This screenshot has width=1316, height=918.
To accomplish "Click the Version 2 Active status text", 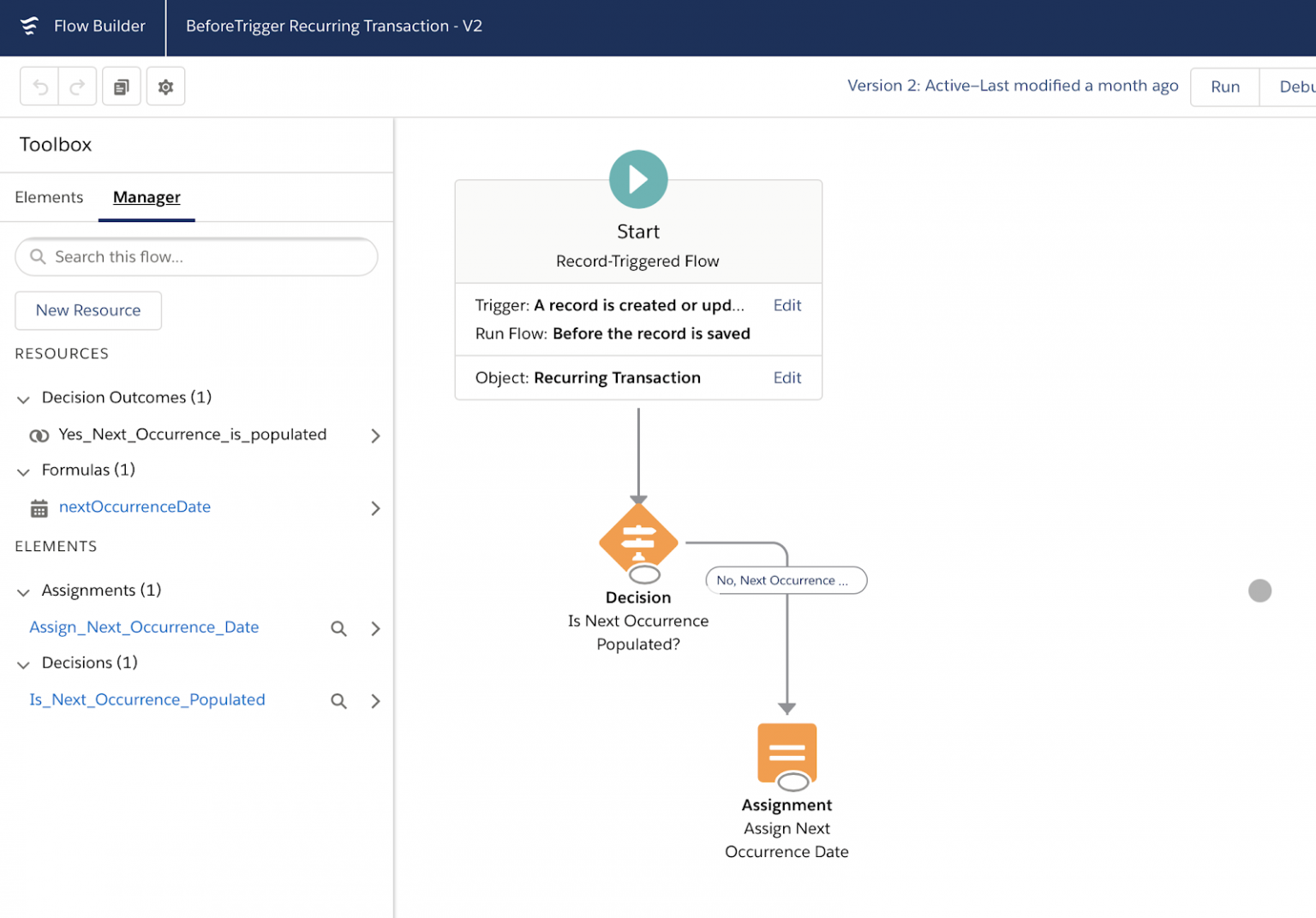I will coord(1013,86).
